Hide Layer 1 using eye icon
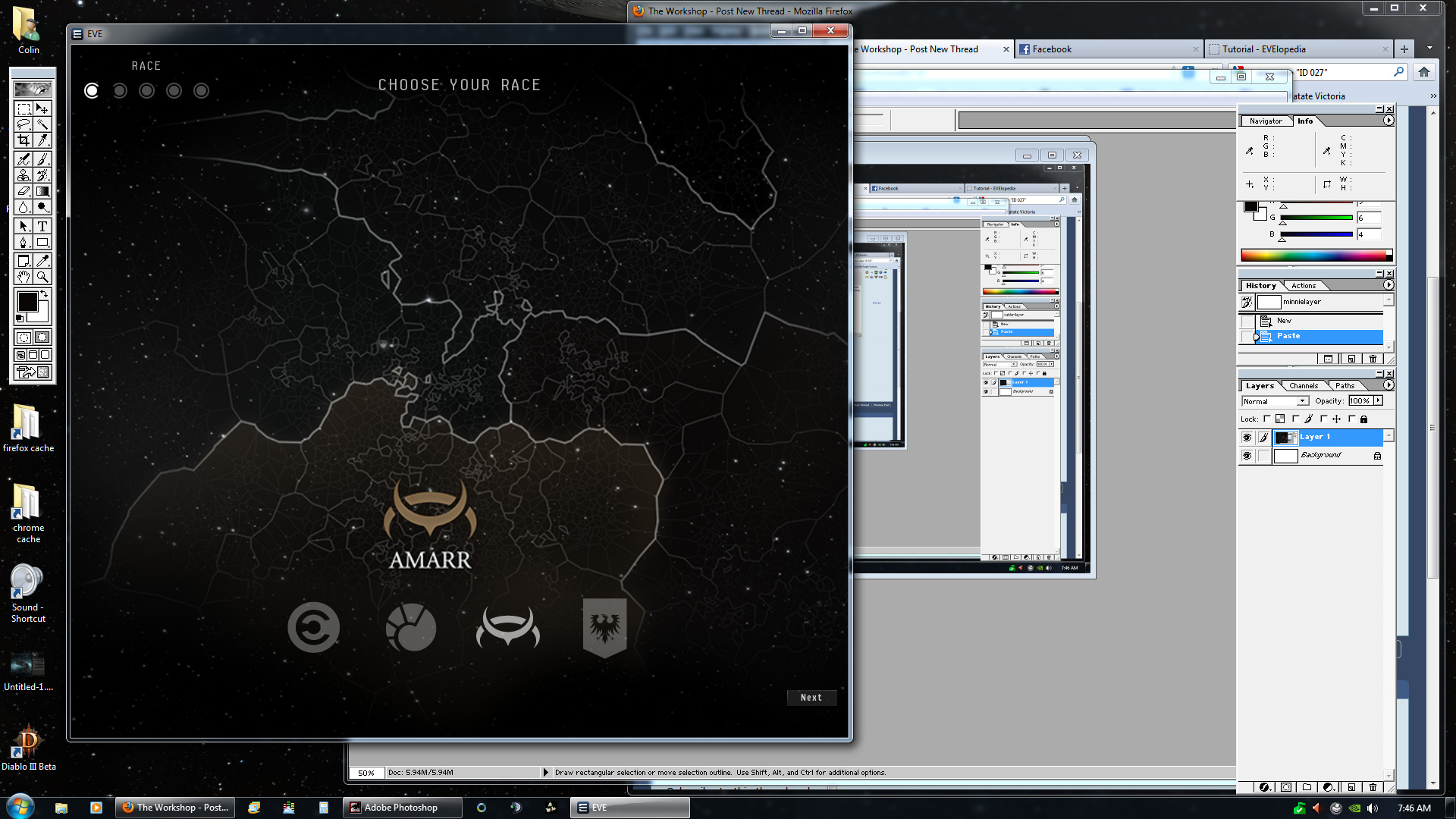 click(x=1247, y=438)
